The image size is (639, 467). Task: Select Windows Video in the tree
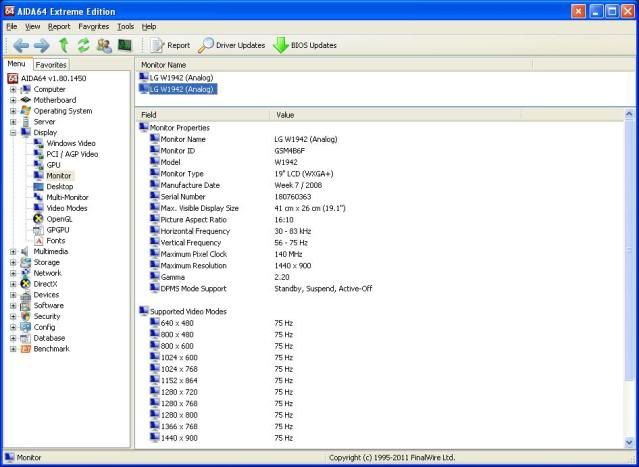(x=71, y=143)
